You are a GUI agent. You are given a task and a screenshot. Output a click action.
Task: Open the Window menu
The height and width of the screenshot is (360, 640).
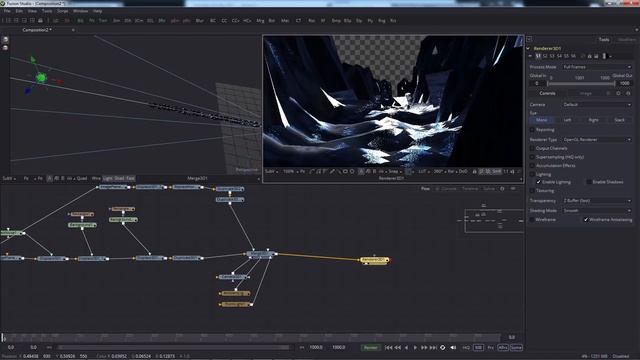pyautogui.click(x=80, y=11)
